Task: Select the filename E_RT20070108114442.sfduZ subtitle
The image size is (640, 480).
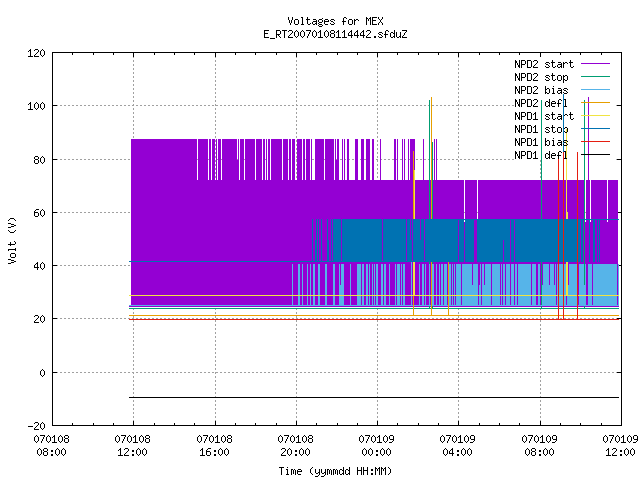Action: pos(335,34)
